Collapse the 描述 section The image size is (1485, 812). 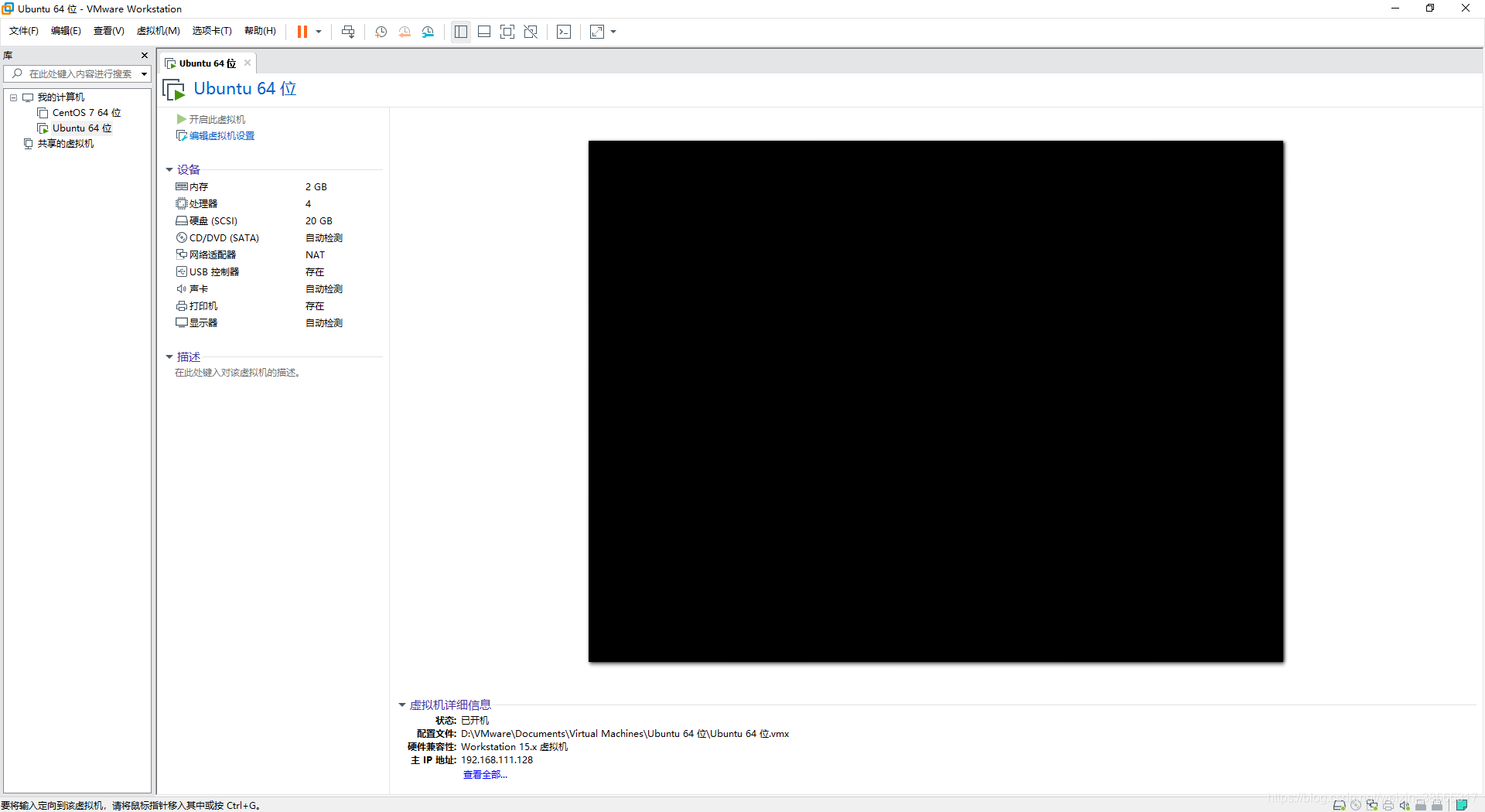169,357
